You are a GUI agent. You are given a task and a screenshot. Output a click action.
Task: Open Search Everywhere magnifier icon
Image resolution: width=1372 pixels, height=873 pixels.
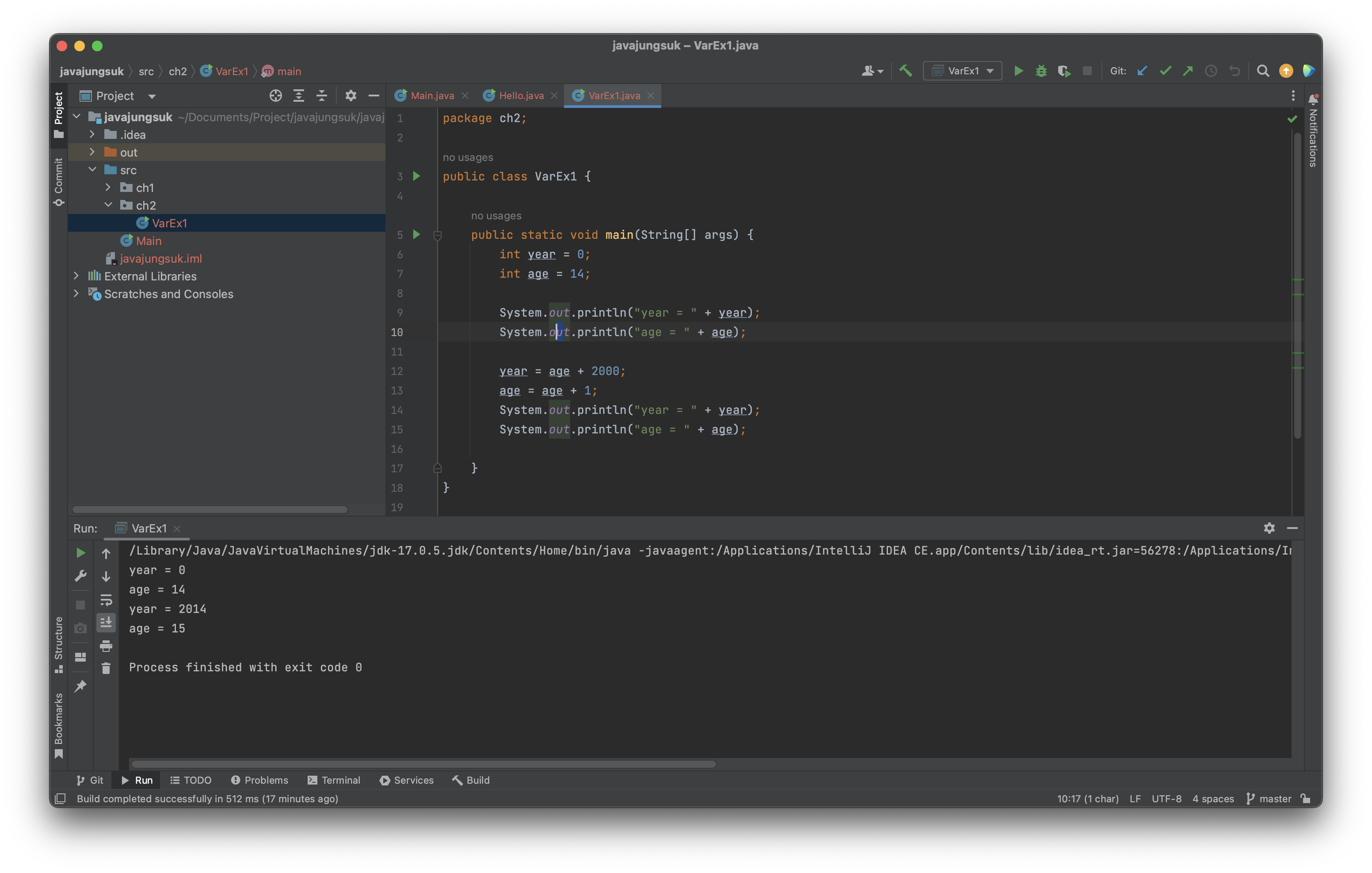click(x=1263, y=71)
